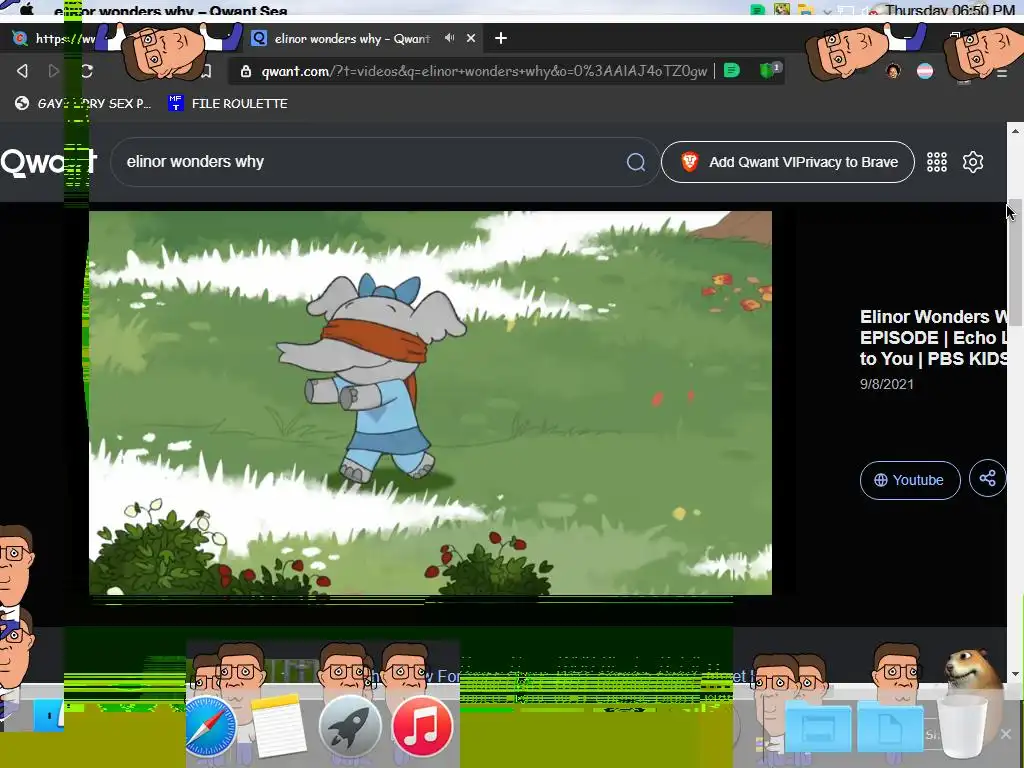Viewport: 1024px width, 768px height.
Task: Click Add Qwant VIPrivacy to Brave
Action: (788, 162)
